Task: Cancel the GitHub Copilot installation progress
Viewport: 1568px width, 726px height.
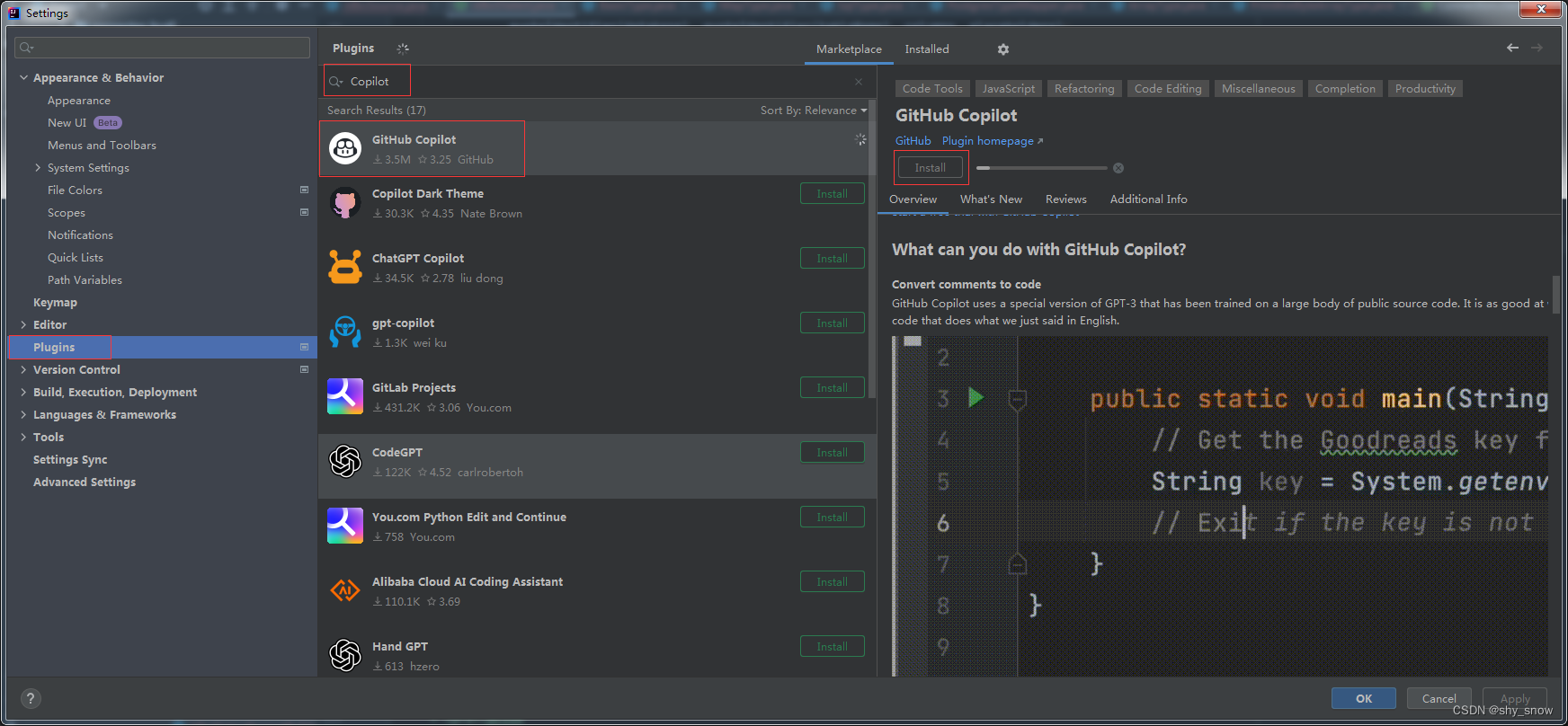Action: pyautogui.click(x=1118, y=168)
